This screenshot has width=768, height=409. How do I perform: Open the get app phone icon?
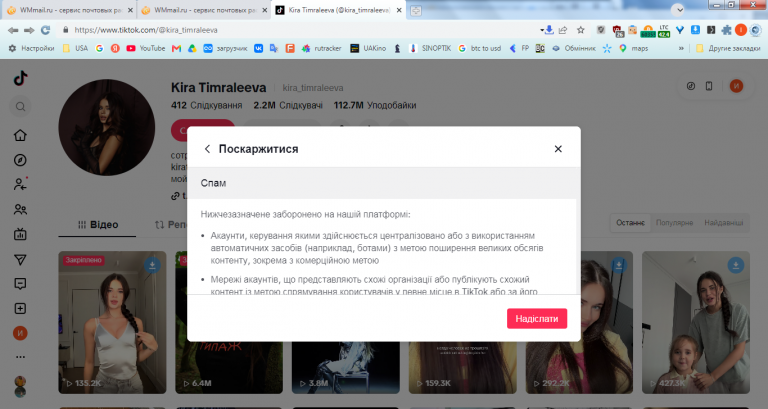coord(709,86)
